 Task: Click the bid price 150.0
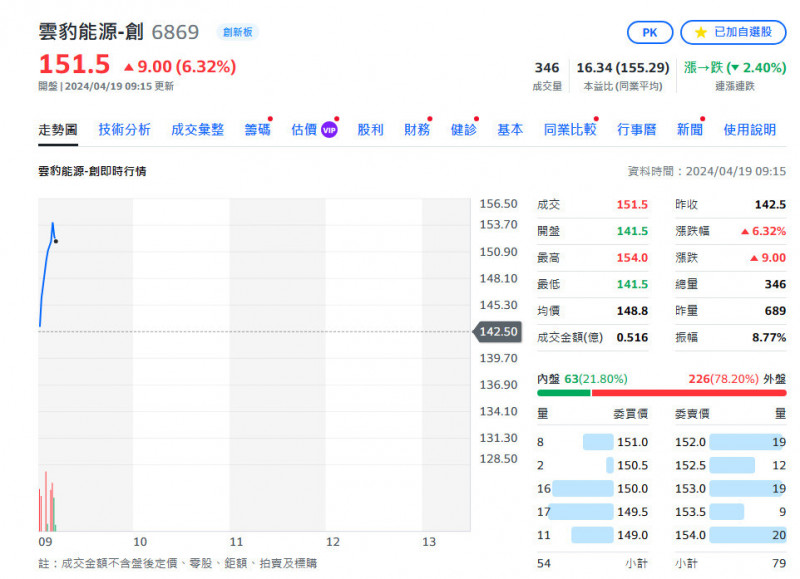[633, 489]
